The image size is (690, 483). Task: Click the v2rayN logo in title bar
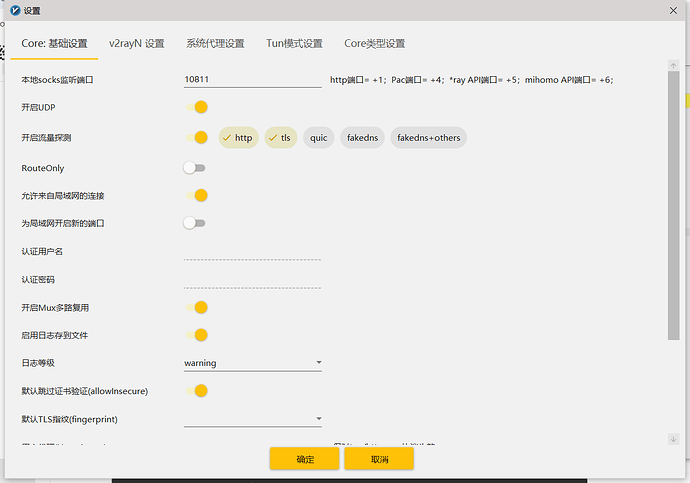coord(15,11)
